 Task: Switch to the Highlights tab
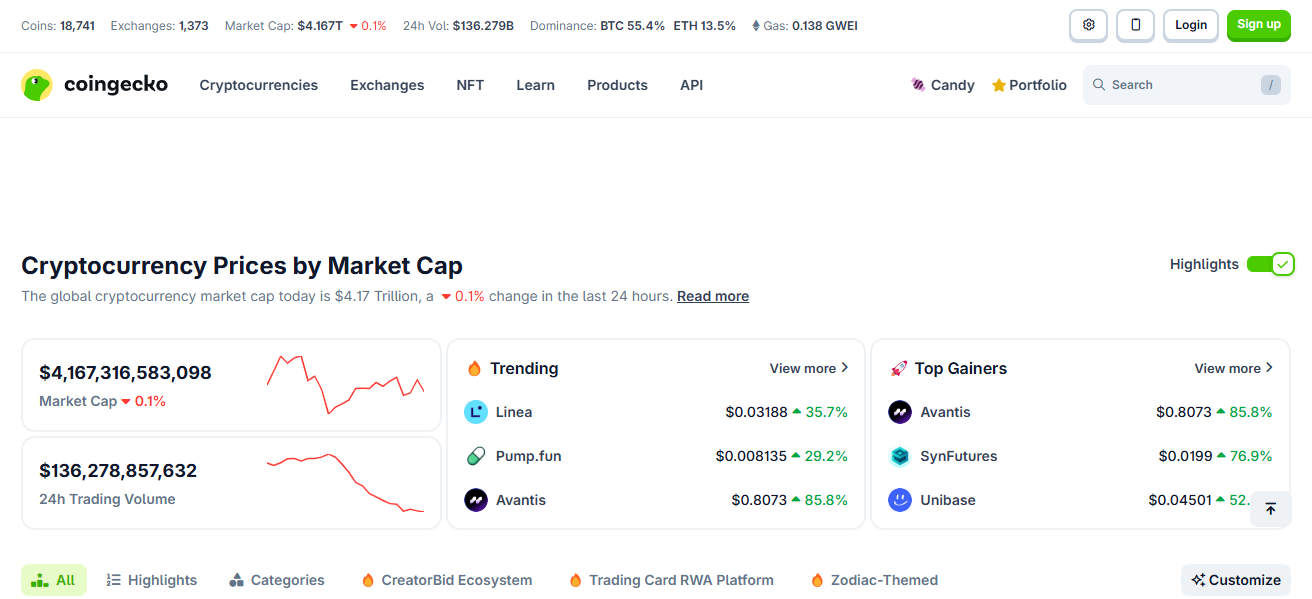click(x=152, y=580)
